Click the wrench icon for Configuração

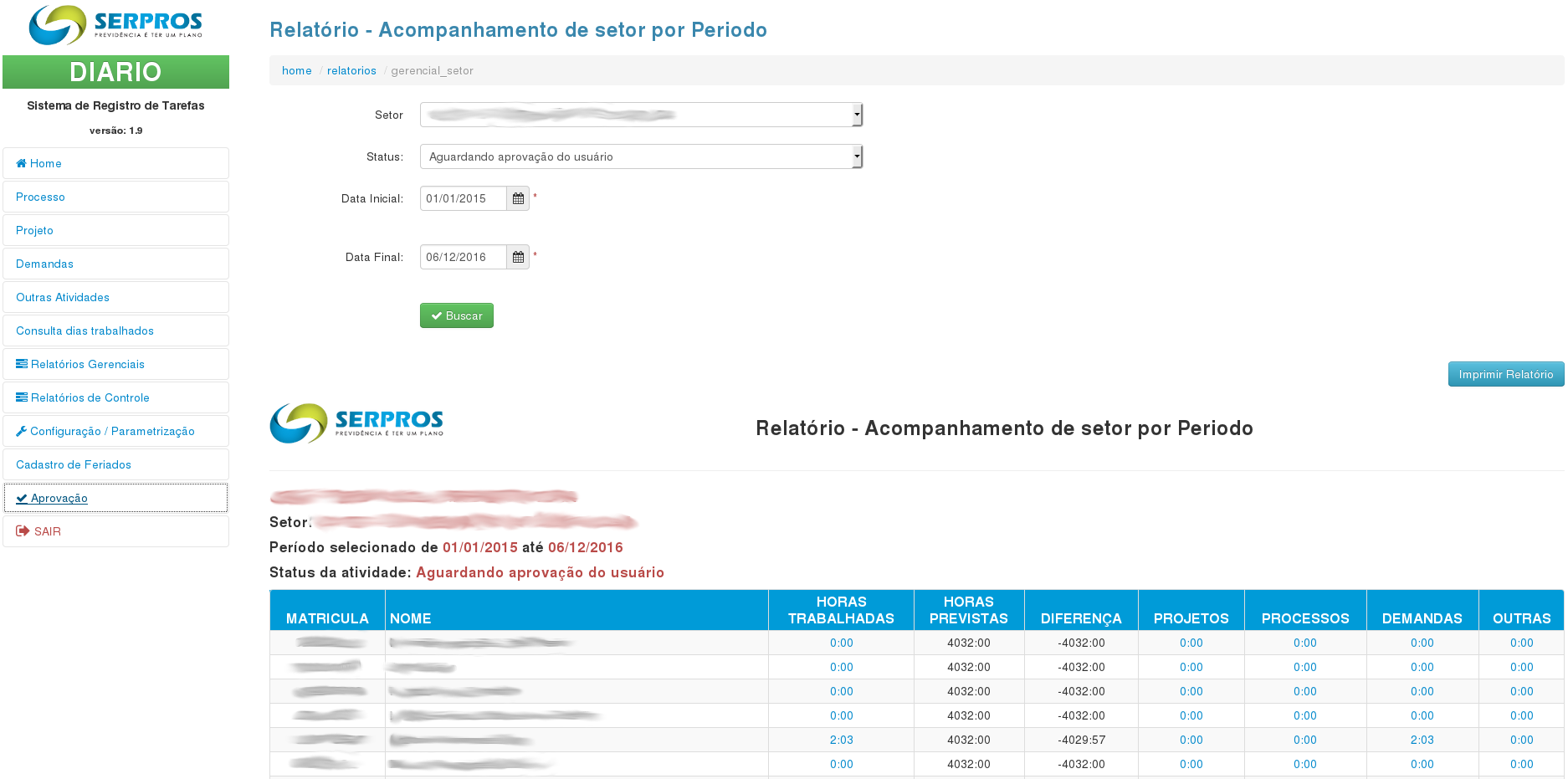tap(22, 431)
